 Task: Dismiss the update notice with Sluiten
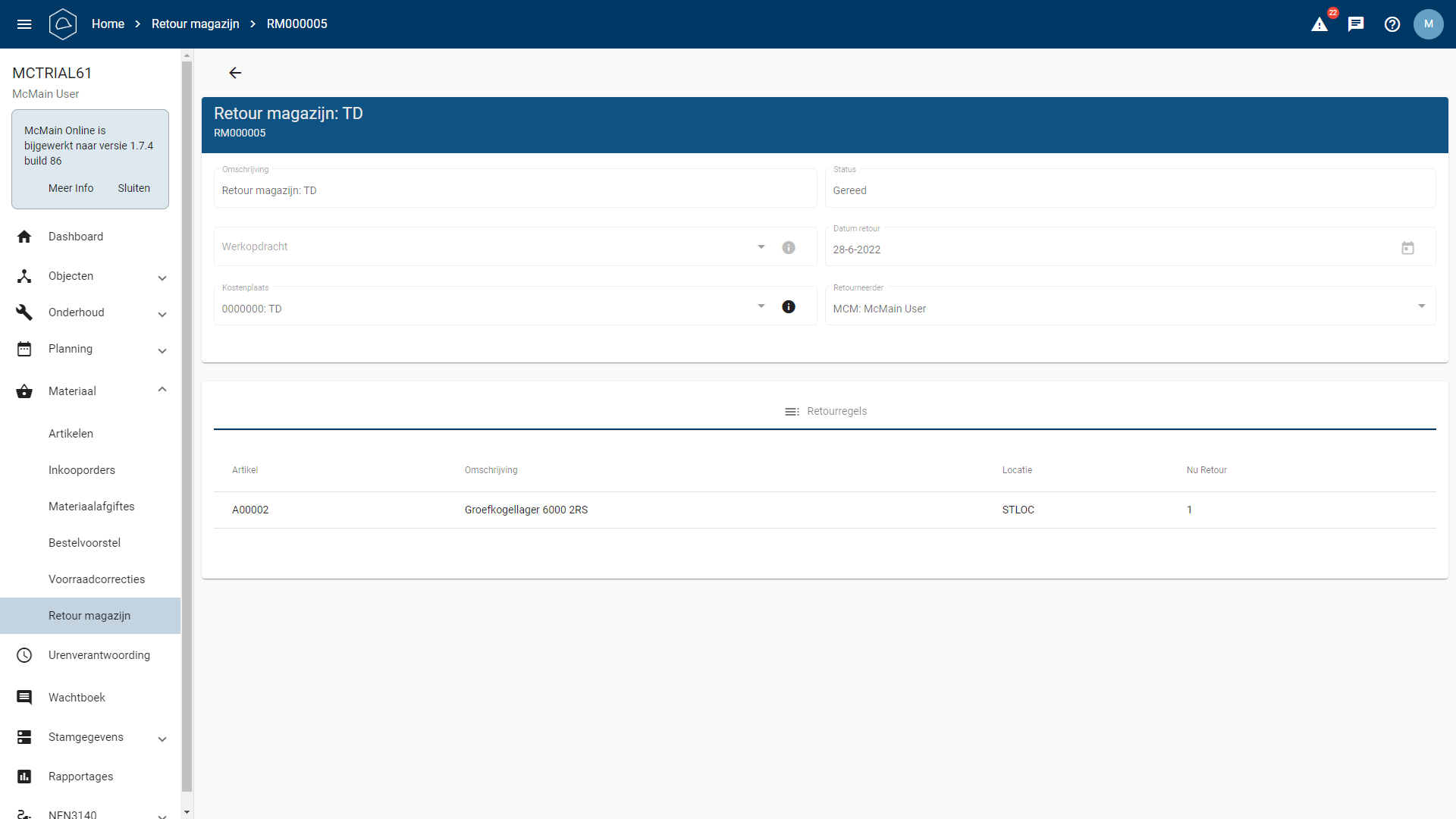pyautogui.click(x=133, y=188)
